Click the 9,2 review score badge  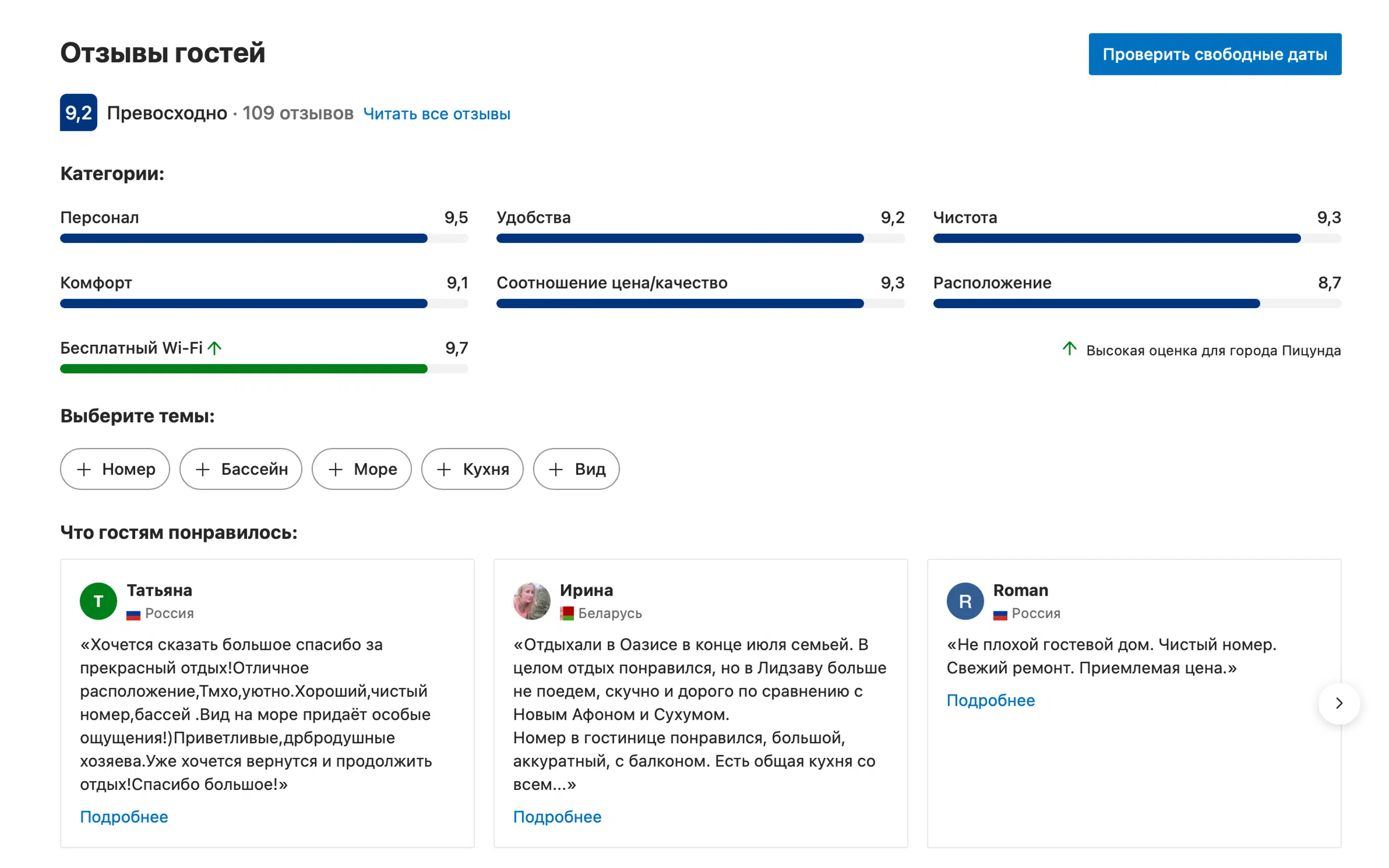[x=79, y=112]
